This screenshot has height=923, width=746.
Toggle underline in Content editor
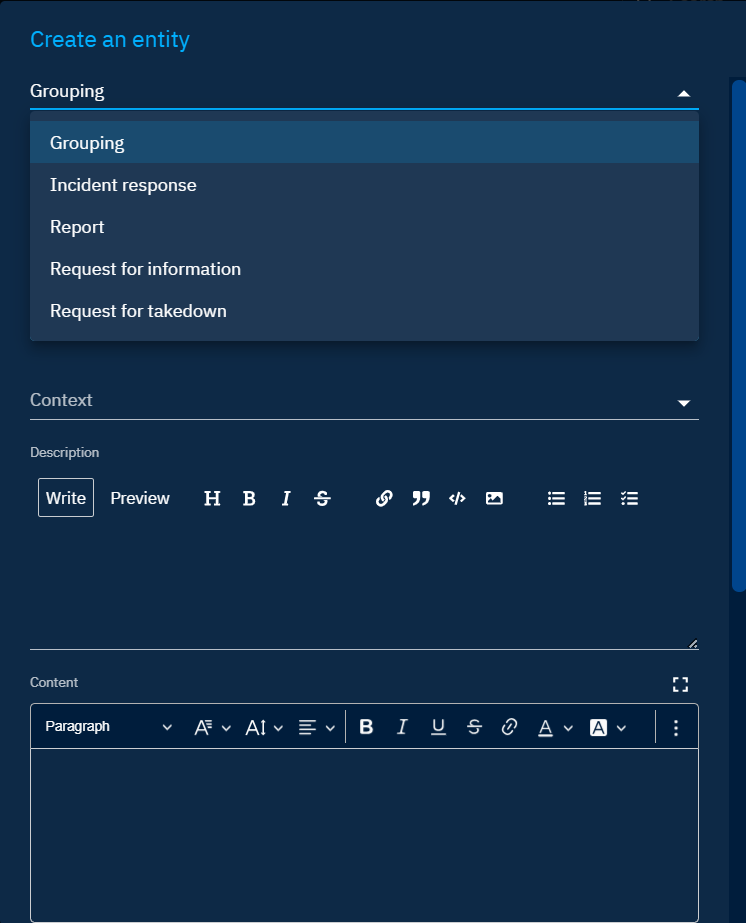pyautogui.click(x=438, y=727)
